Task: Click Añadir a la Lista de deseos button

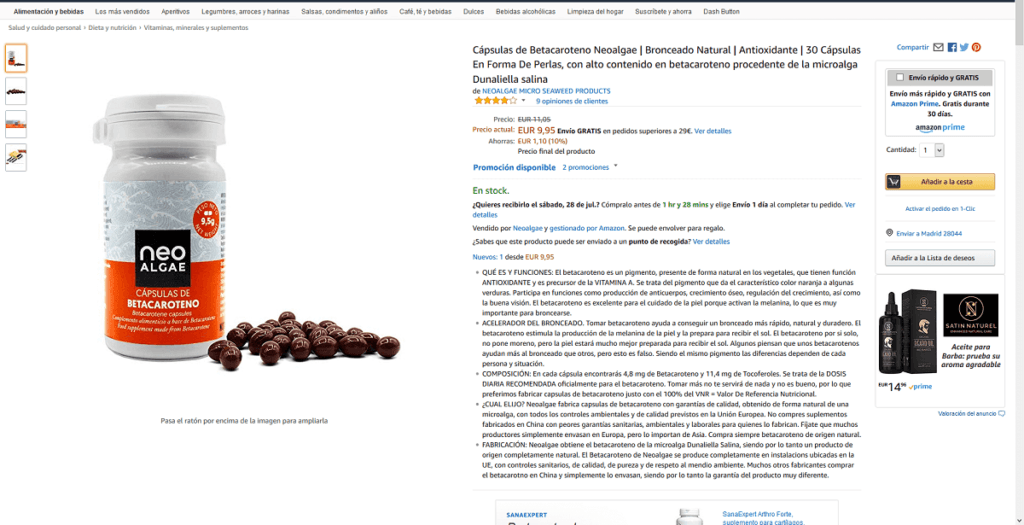Action: click(940, 258)
